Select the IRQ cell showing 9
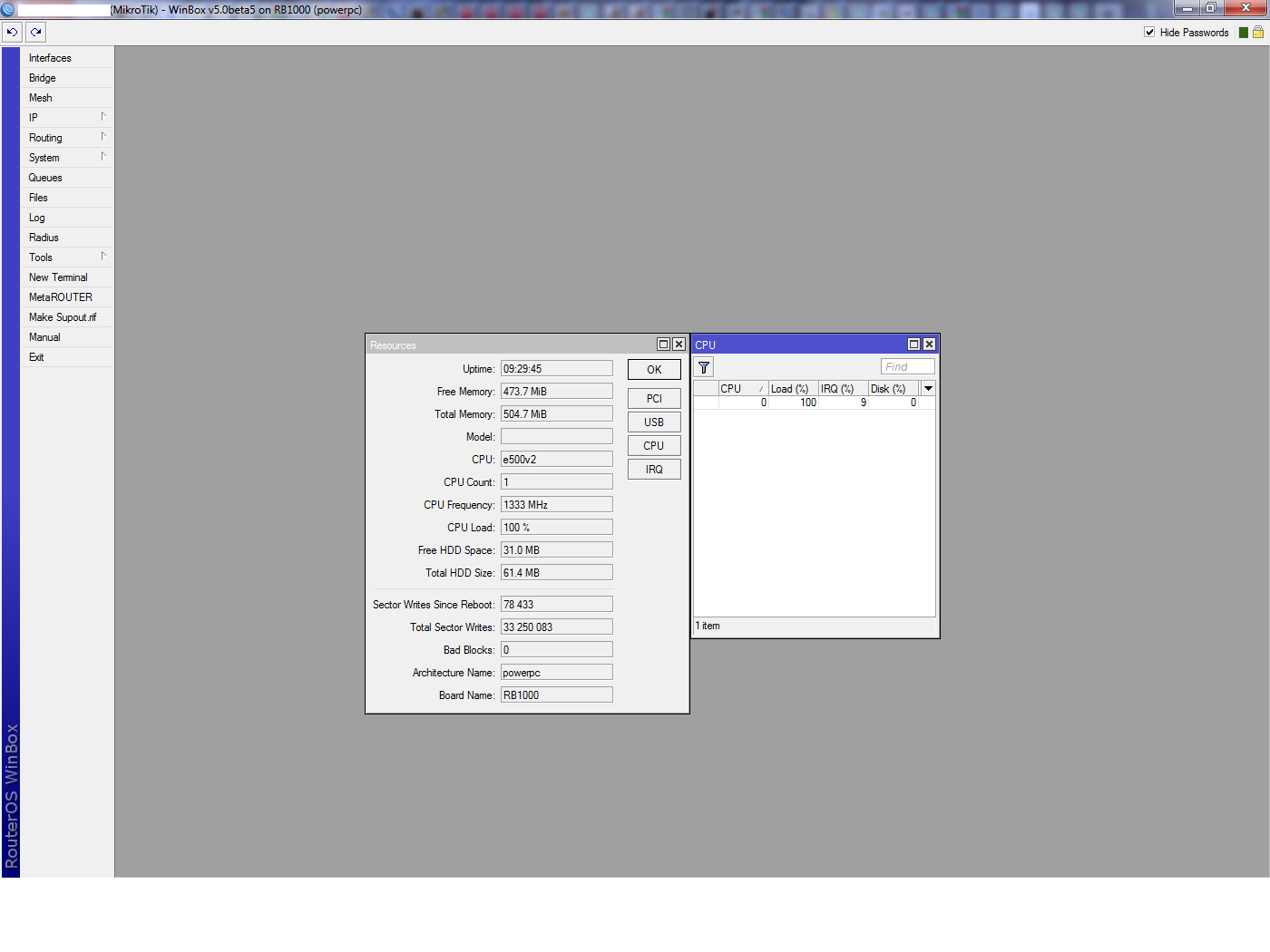Viewport: 1270px width, 952px height. coord(844,403)
